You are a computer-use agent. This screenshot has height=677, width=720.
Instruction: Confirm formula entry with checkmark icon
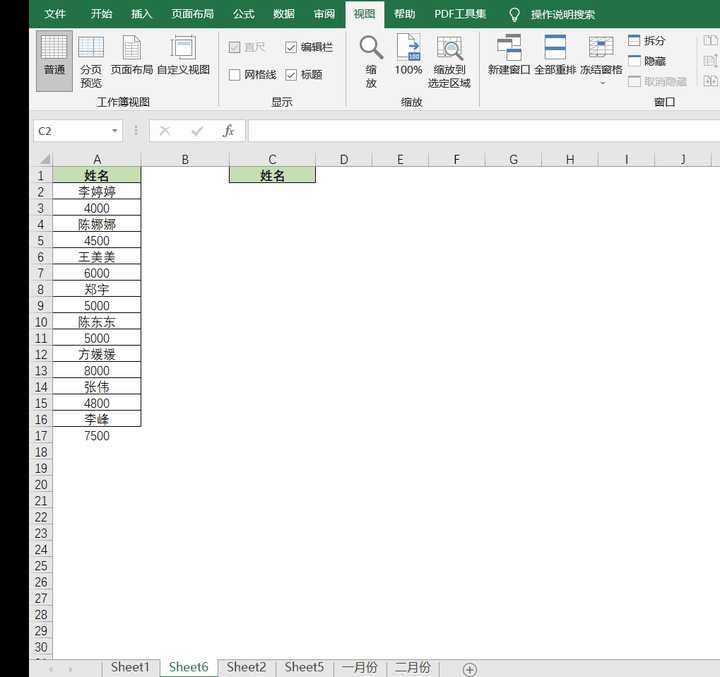point(197,131)
